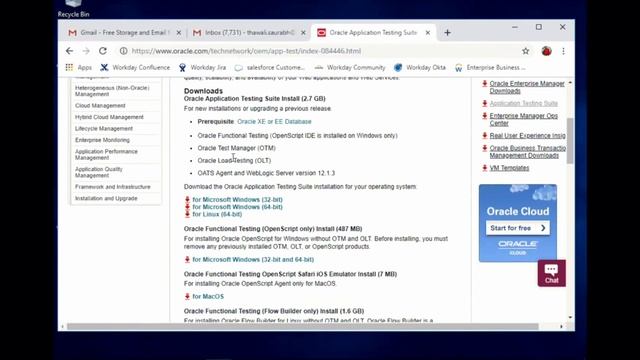
Task: Click the Oracle Cloud logo in banner
Action: (518, 247)
